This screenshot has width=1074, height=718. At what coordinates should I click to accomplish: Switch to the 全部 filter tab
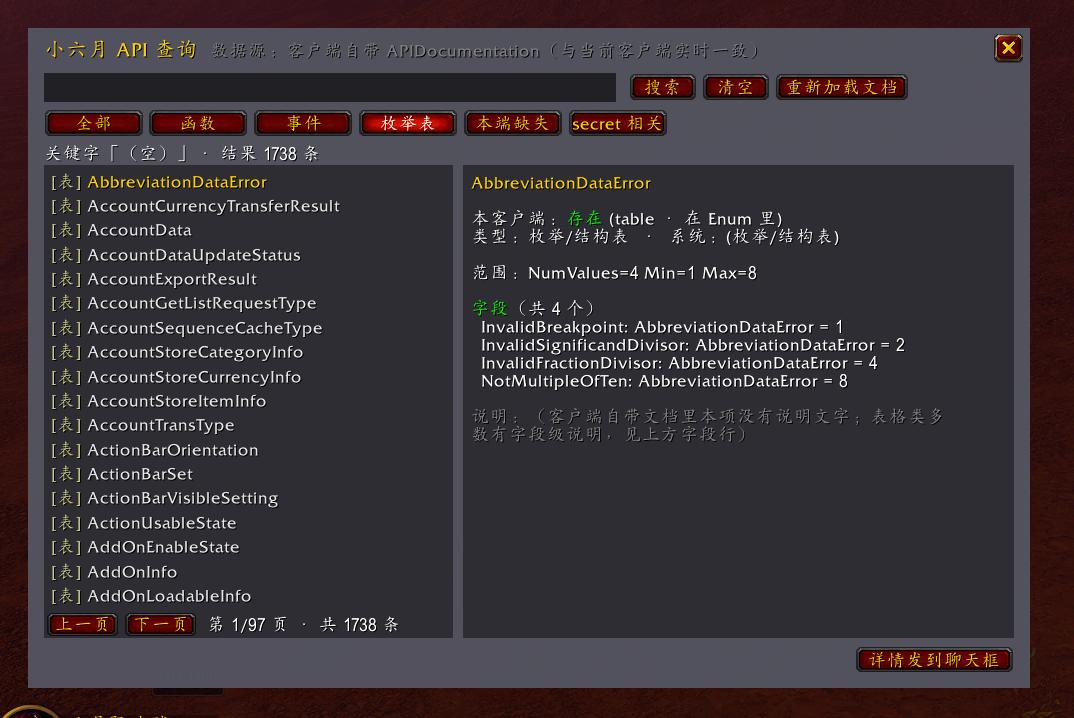coord(94,123)
